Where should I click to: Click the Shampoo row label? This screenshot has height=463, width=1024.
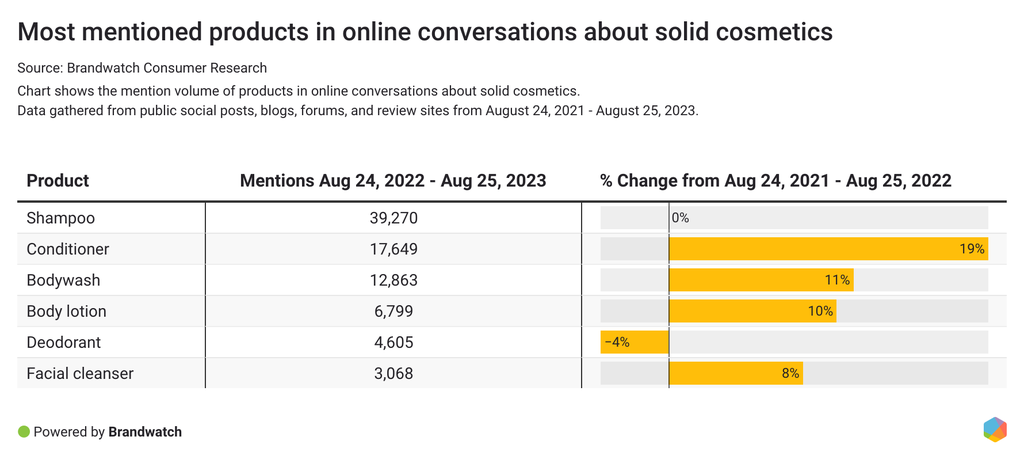click(61, 218)
